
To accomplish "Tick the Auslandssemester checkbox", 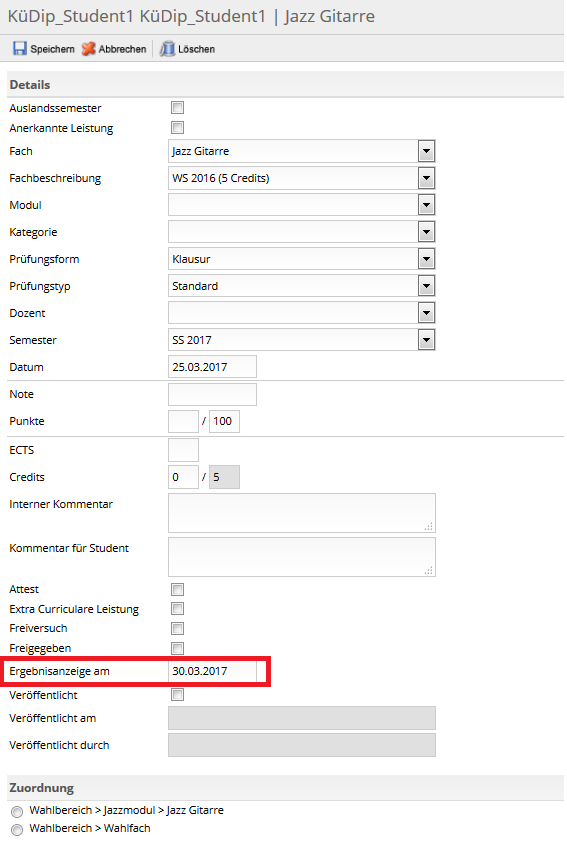I will (177, 108).
